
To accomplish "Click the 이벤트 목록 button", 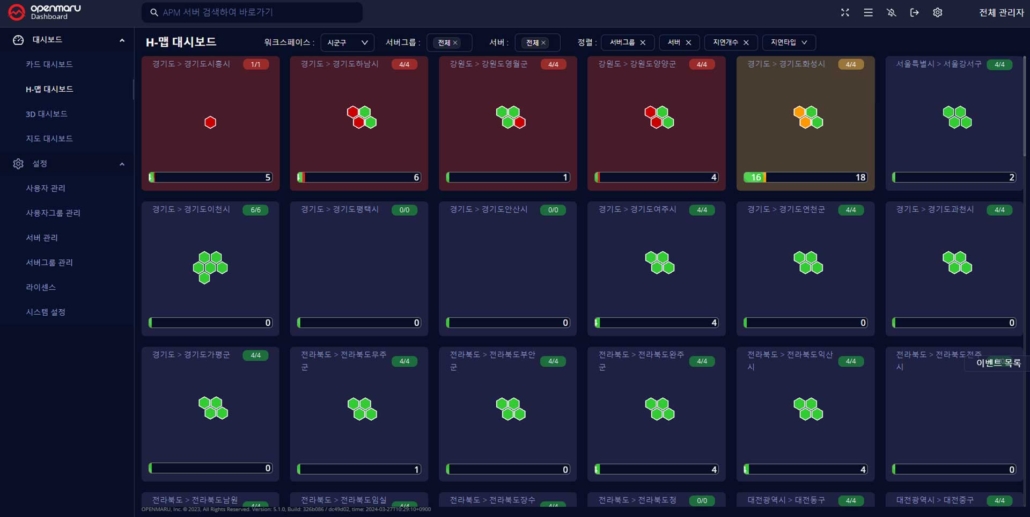I will [998, 363].
